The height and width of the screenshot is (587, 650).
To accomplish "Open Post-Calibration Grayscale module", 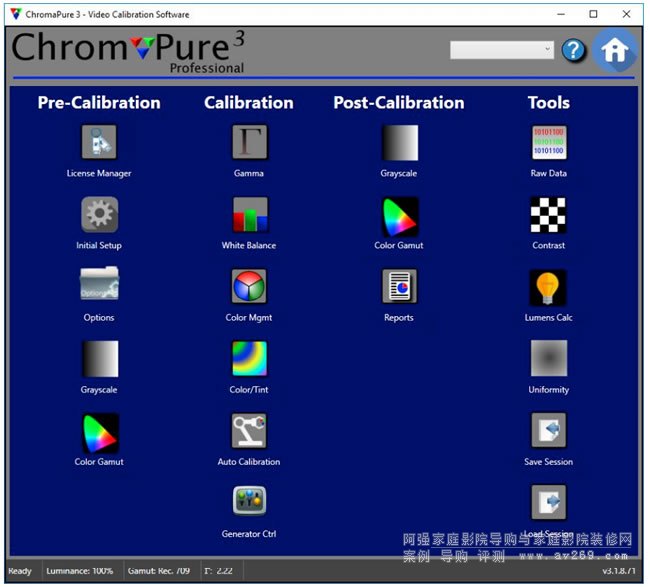I will coord(399,143).
